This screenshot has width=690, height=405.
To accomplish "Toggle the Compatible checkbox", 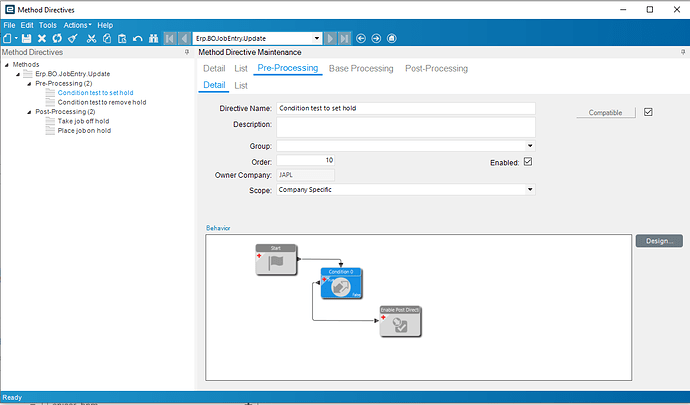I will coord(648,112).
